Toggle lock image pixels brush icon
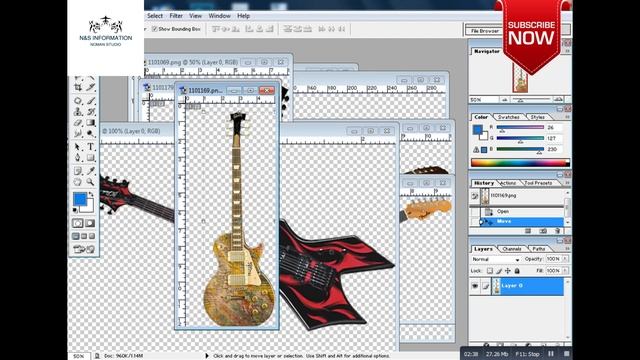The width and height of the screenshot is (640, 360). pos(499,271)
